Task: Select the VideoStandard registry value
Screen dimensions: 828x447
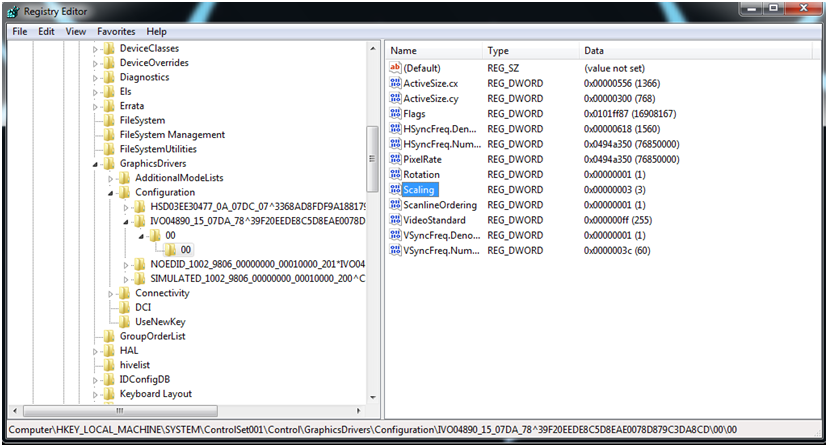Action: pos(434,220)
